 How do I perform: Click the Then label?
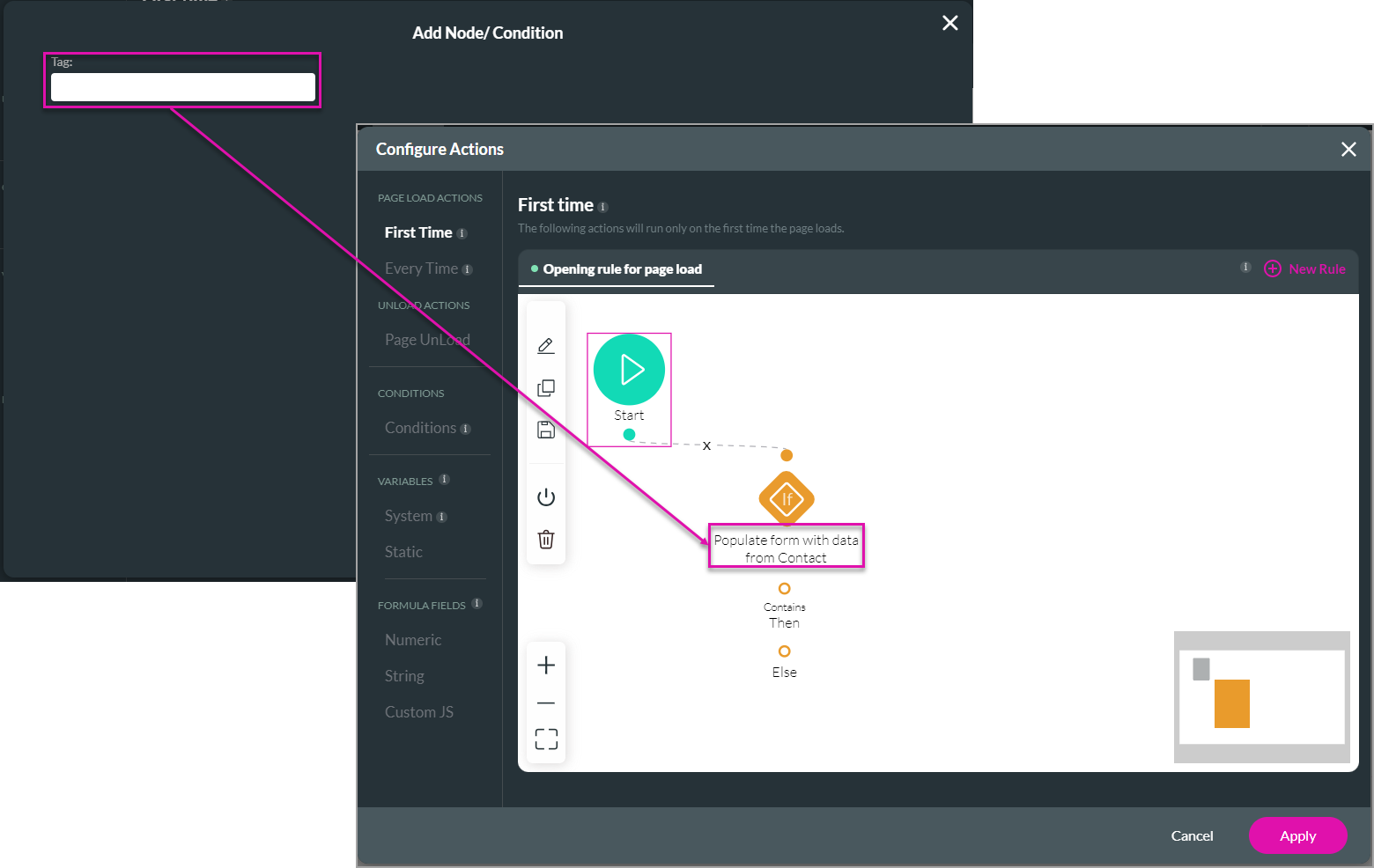[784, 623]
